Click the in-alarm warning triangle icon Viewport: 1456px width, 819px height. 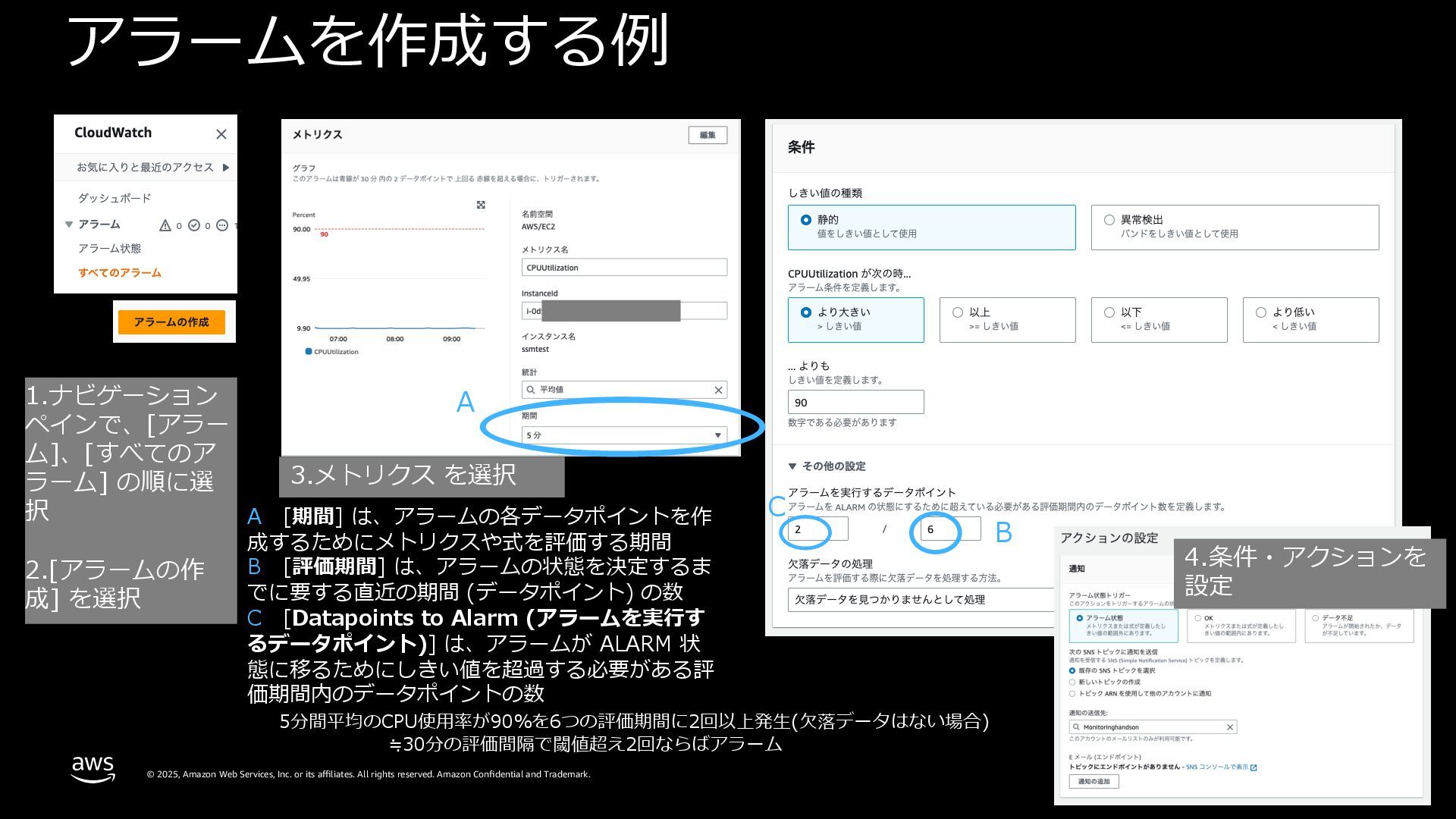pyautogui.click(x=165, y=225)
